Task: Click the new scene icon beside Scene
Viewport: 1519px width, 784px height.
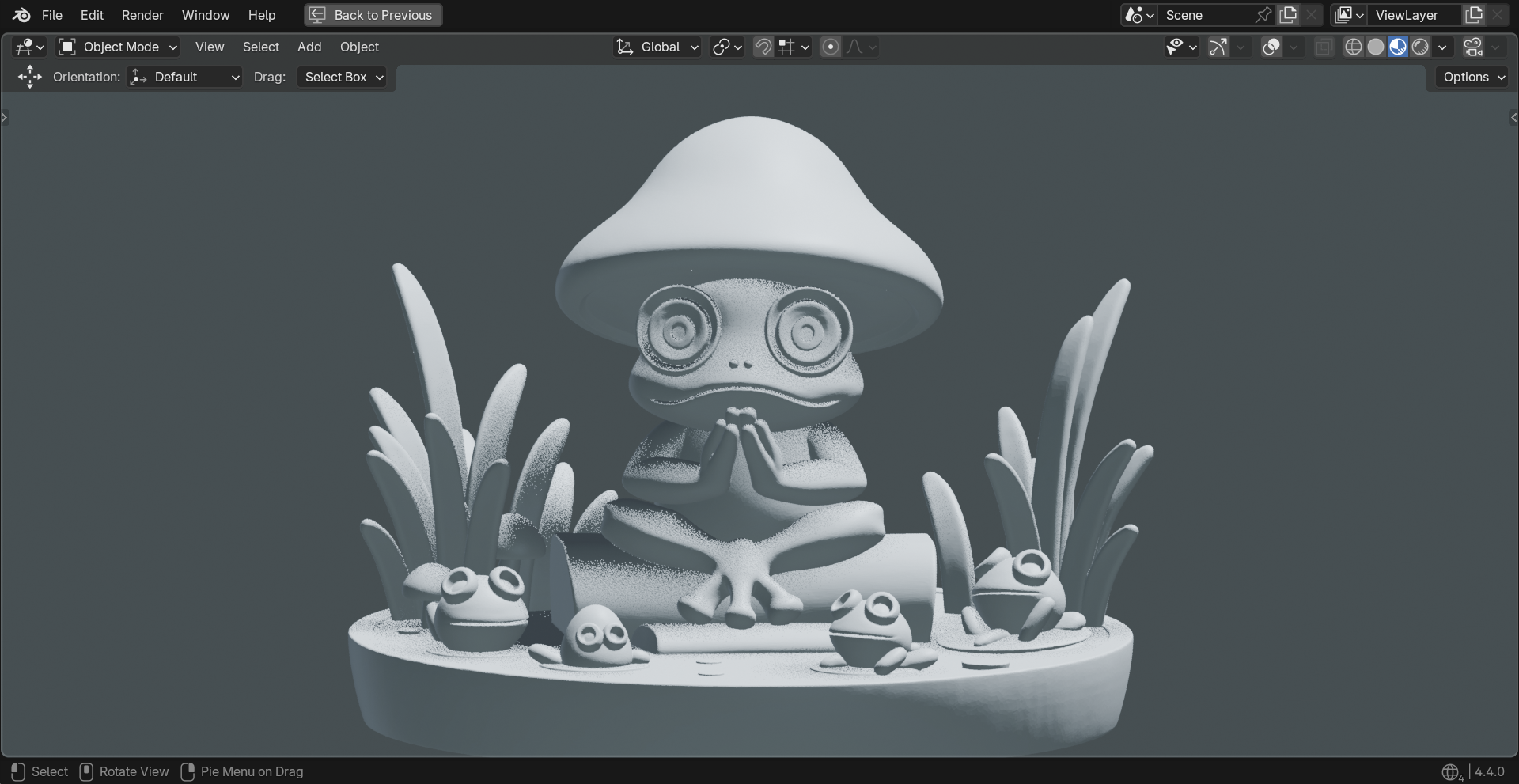Action: [1288, 15]
